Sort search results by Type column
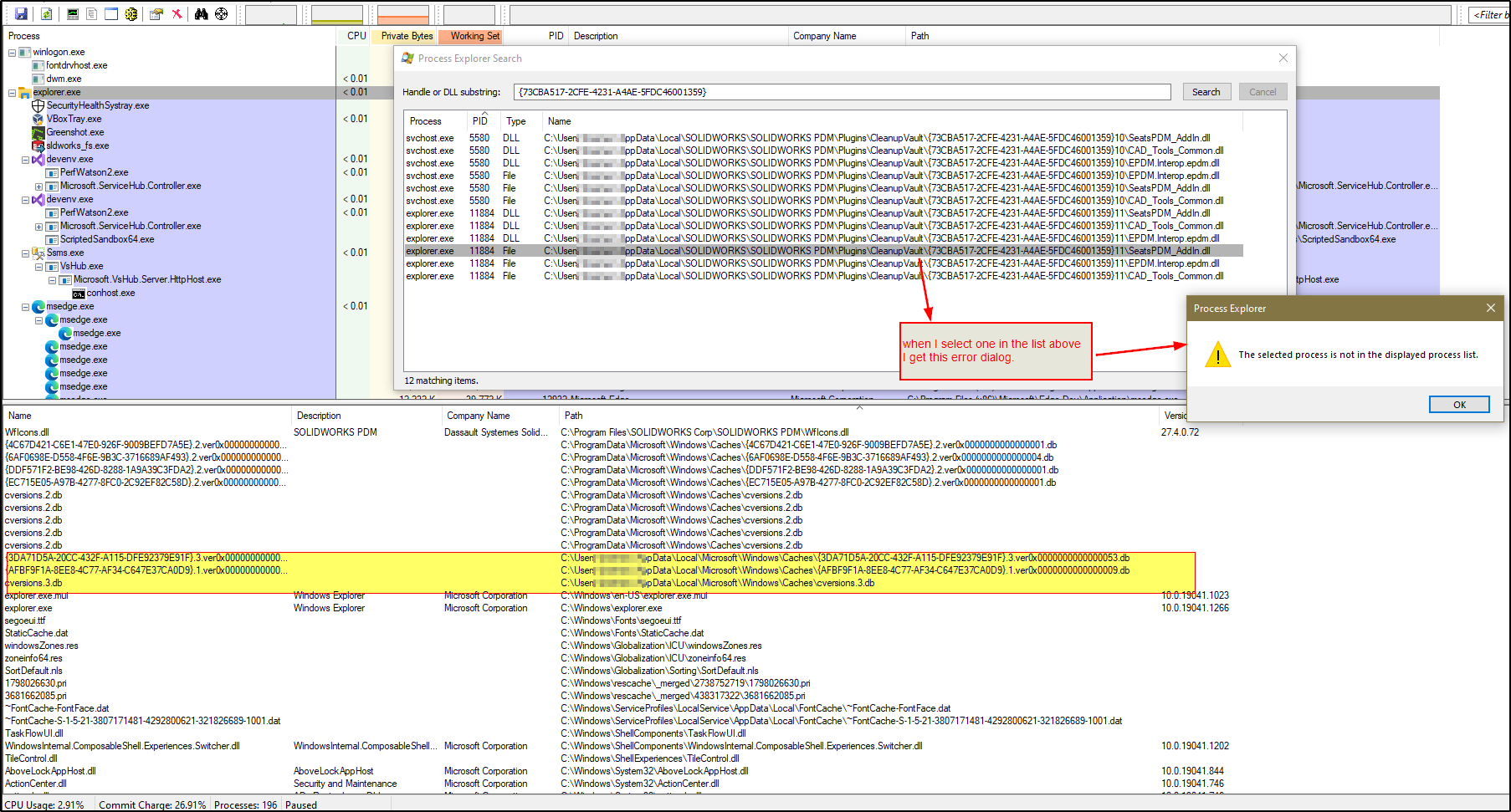This screenshot has width=1511, height=812. coord(519,121)
